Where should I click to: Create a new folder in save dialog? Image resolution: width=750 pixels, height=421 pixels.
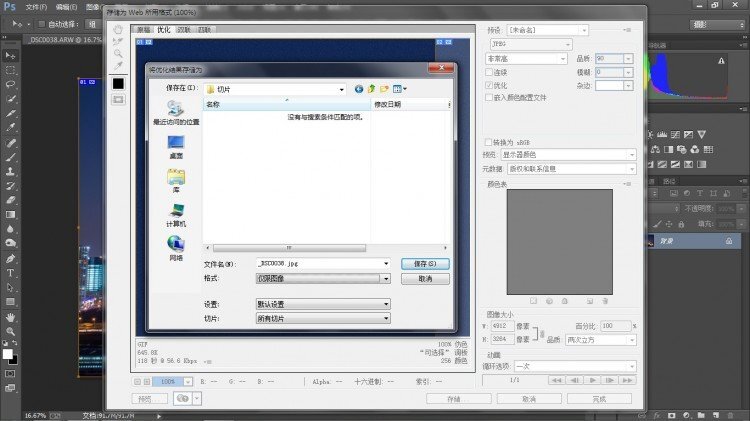tap(384, 89)
